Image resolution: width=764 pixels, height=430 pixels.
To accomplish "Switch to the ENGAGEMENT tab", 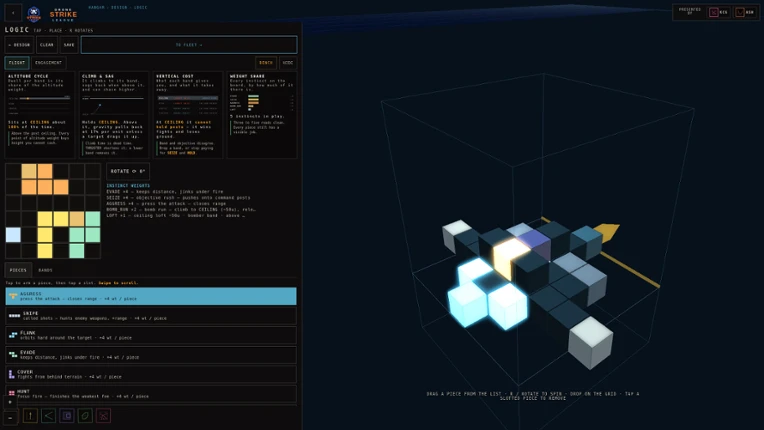I will click(48, 63).
